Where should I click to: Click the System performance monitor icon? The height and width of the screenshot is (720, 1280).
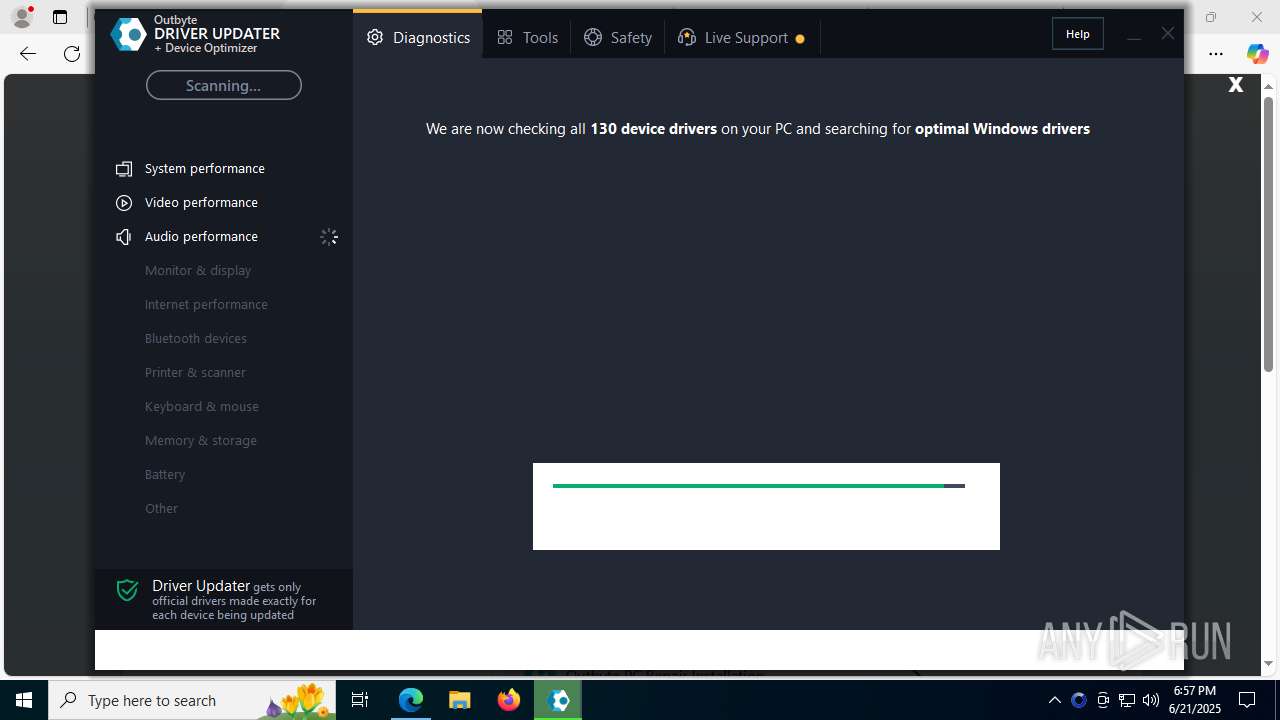tap(124, 169)
